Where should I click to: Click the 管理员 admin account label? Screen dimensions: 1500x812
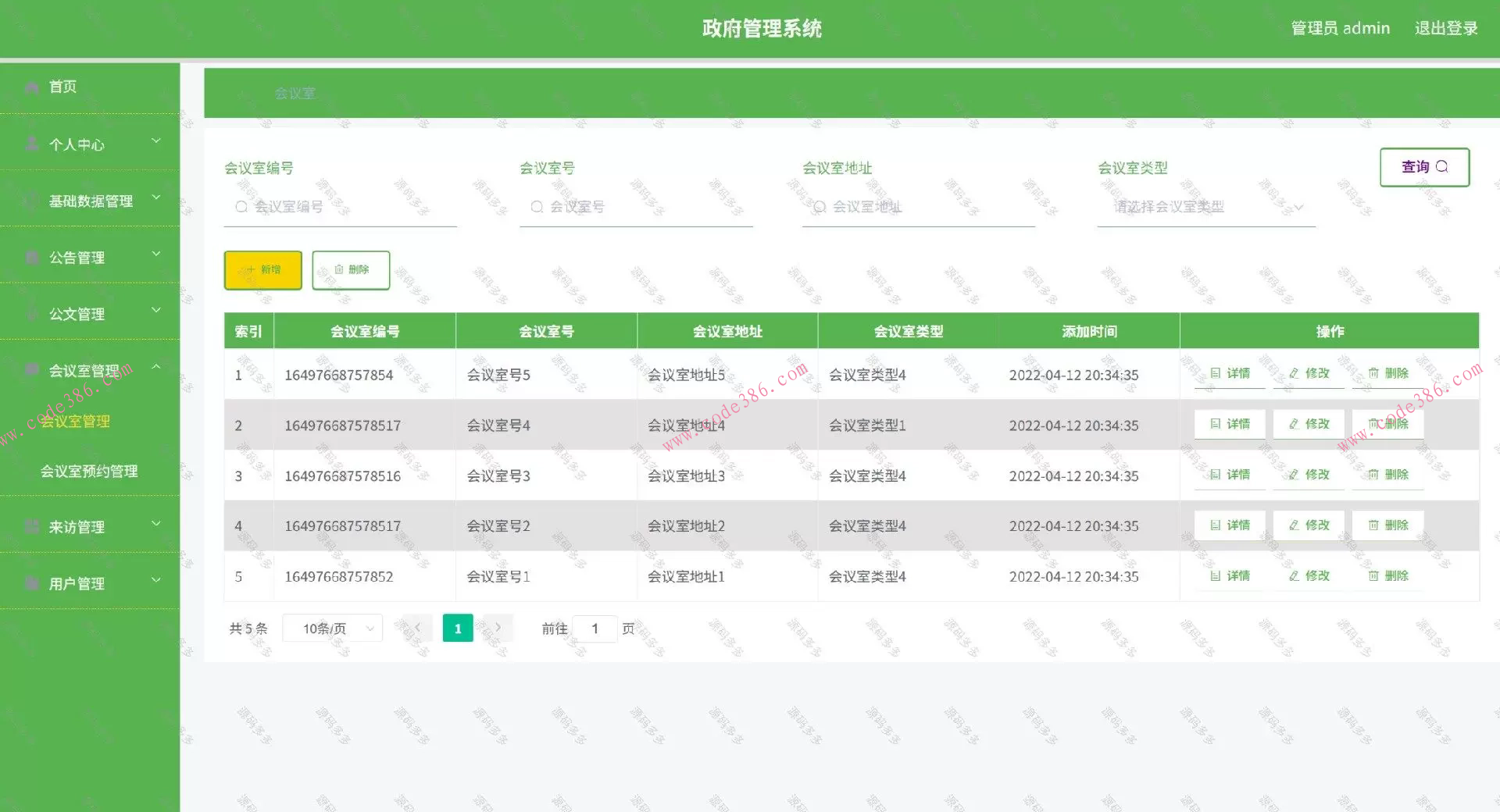coord(1341,27)
